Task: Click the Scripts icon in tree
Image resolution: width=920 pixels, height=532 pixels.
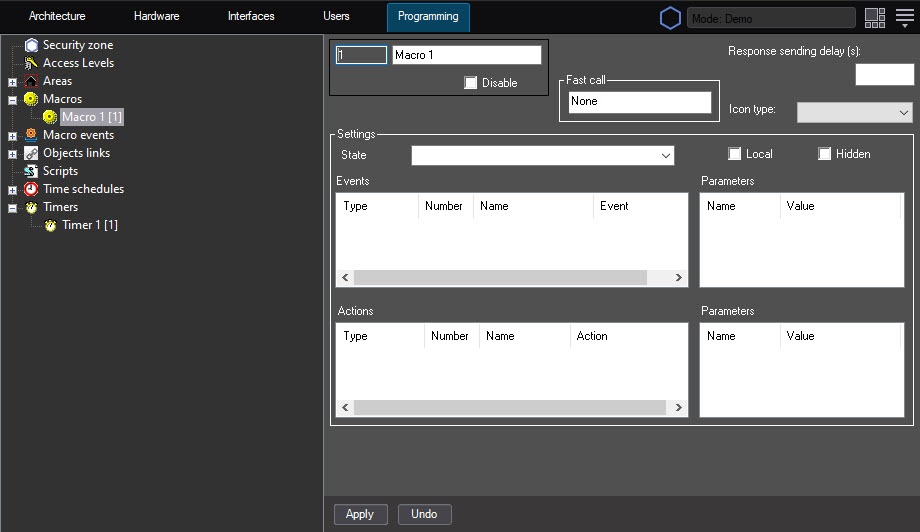Action: (31, 171)
